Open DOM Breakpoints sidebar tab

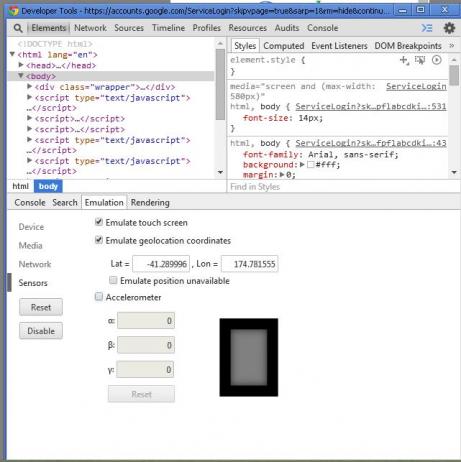[x=408, y=46]
